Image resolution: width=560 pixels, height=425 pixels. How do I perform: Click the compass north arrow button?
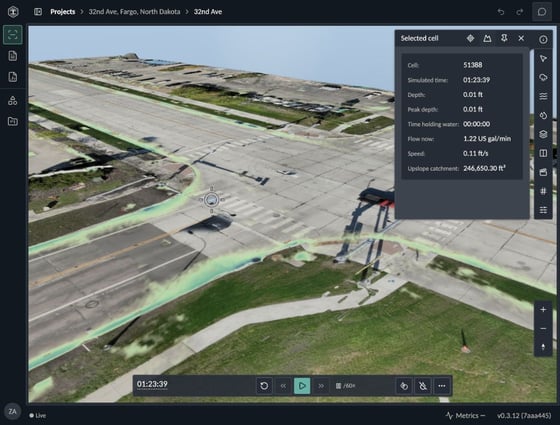tap(543, 347)
